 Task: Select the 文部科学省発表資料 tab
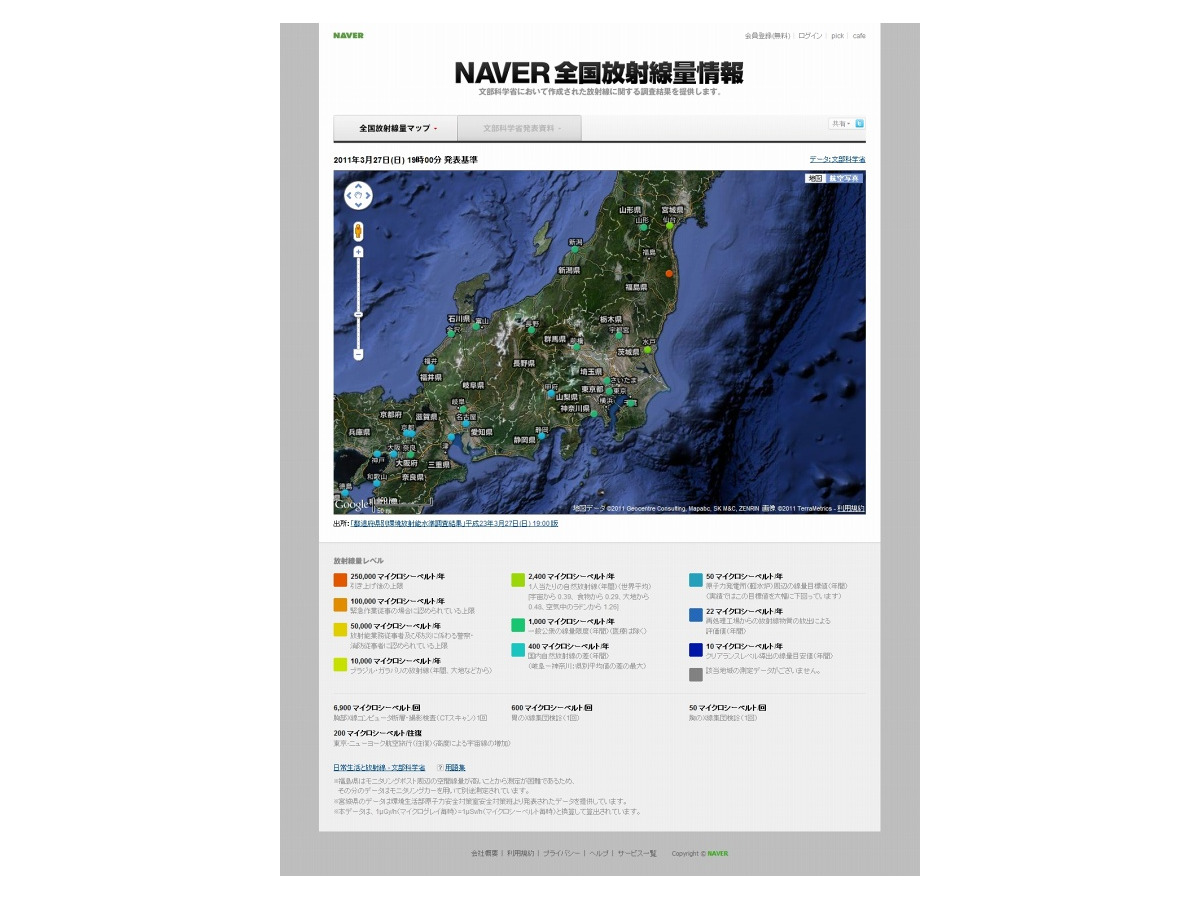519,128
